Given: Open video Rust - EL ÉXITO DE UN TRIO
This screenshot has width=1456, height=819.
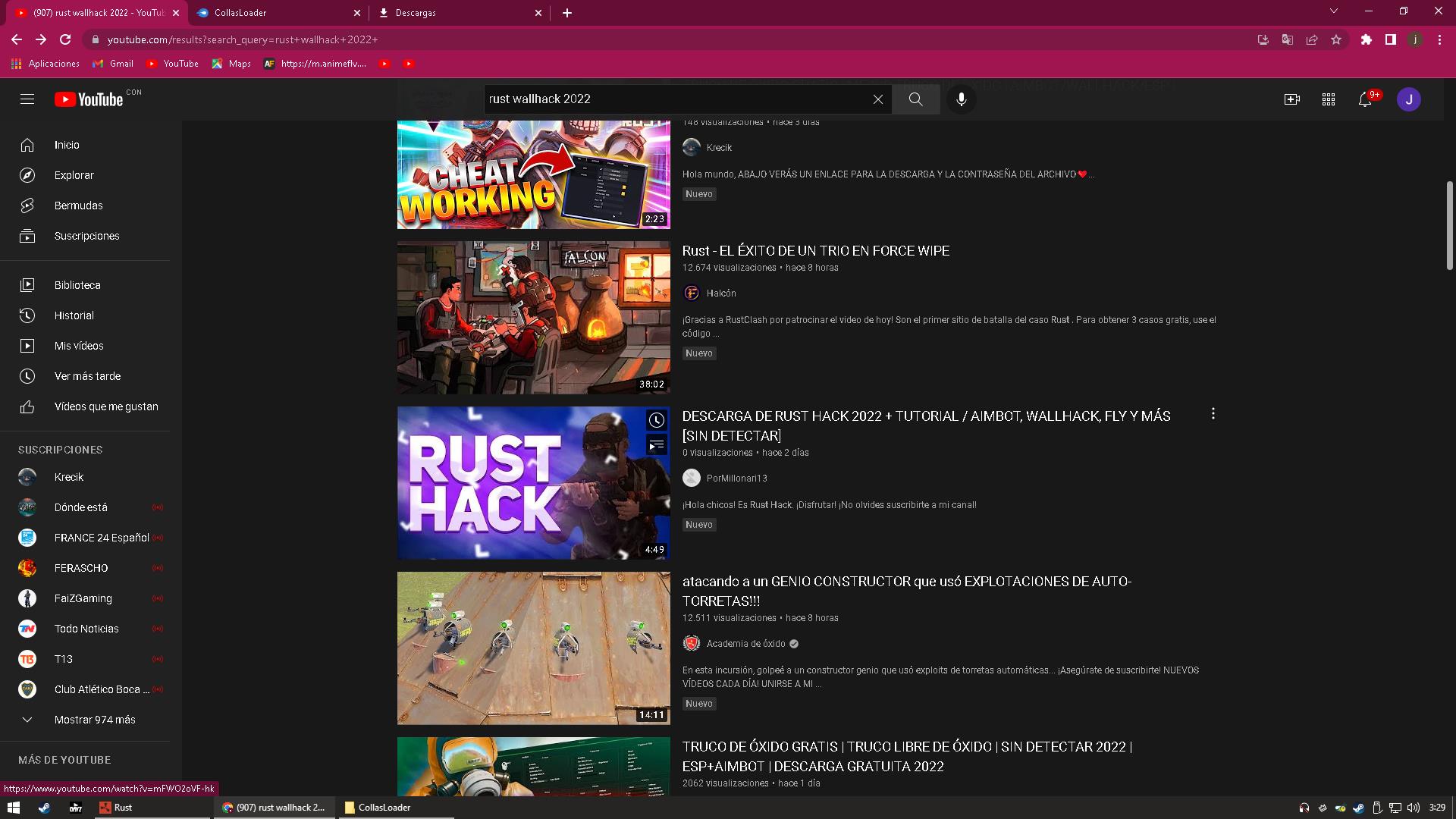Looking at the screenshot, I should (x=815, y=251).
